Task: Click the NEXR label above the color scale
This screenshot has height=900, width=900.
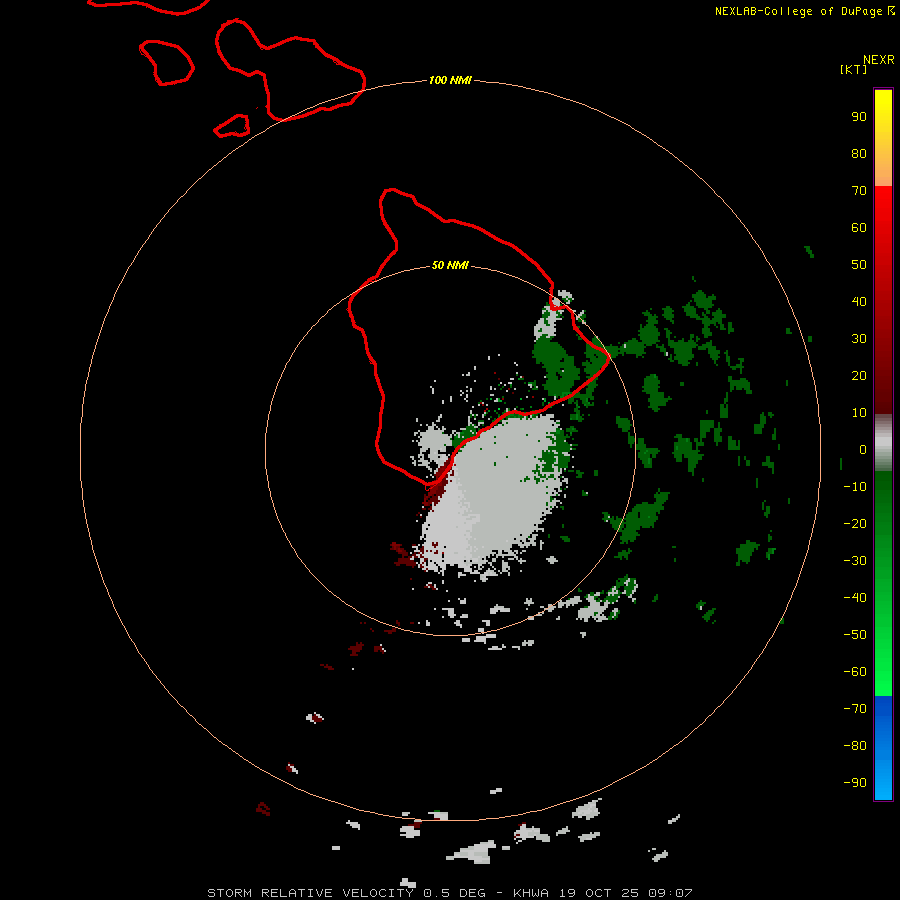Action: point(879,60)
